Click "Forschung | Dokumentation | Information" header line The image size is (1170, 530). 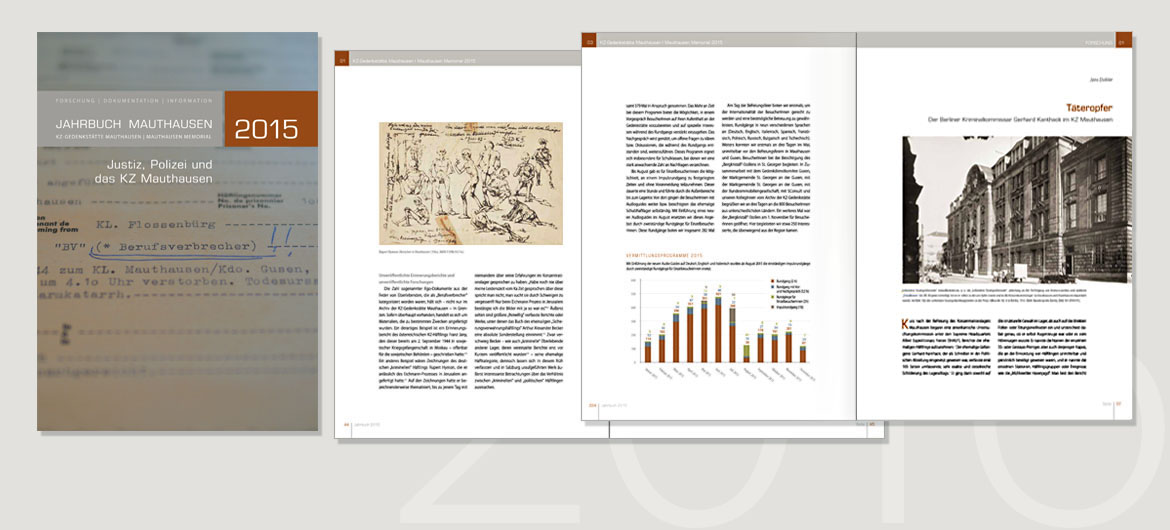click(x=134, y=100)
